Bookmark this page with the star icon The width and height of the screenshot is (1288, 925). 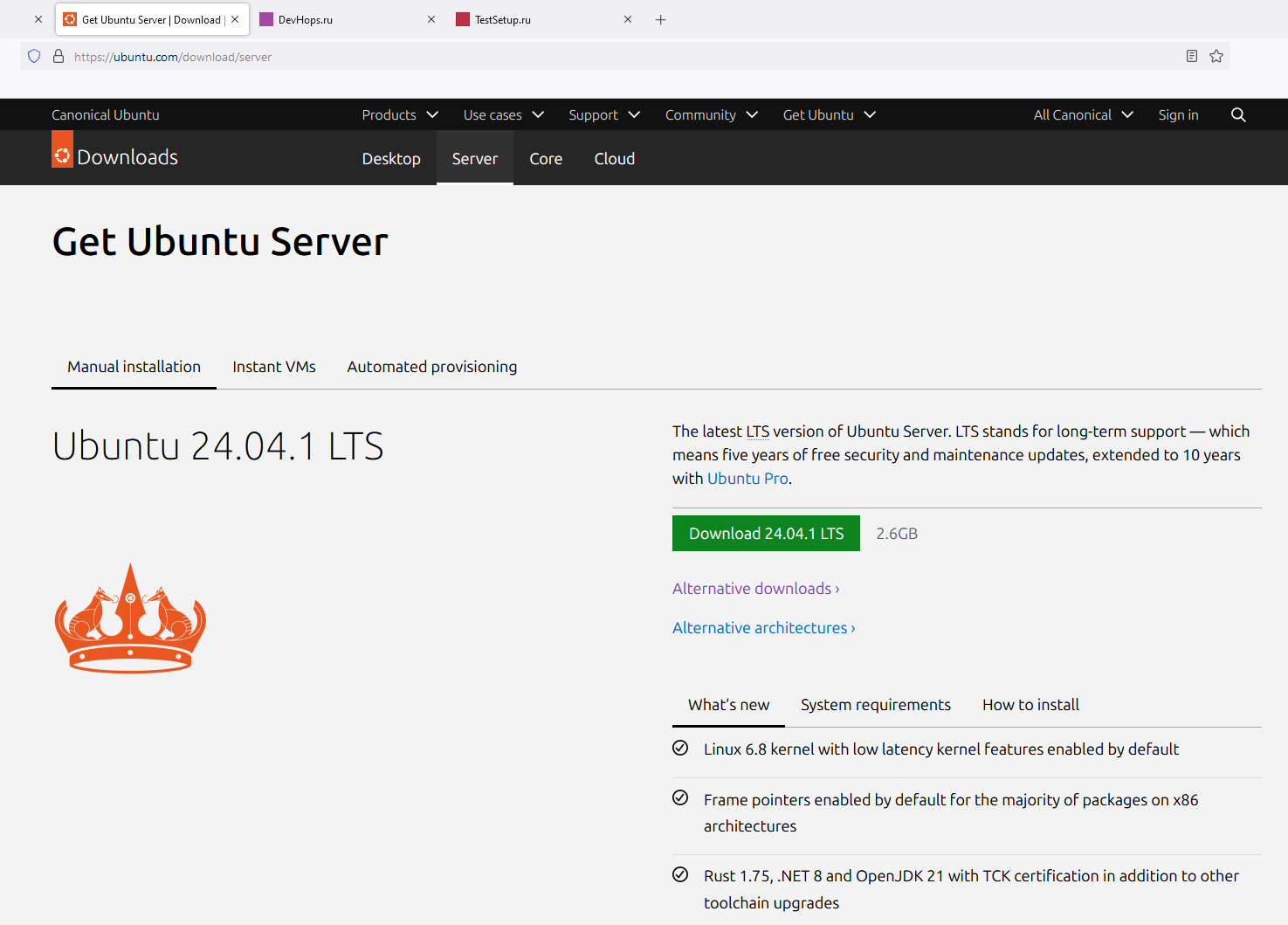point(1216,57)
